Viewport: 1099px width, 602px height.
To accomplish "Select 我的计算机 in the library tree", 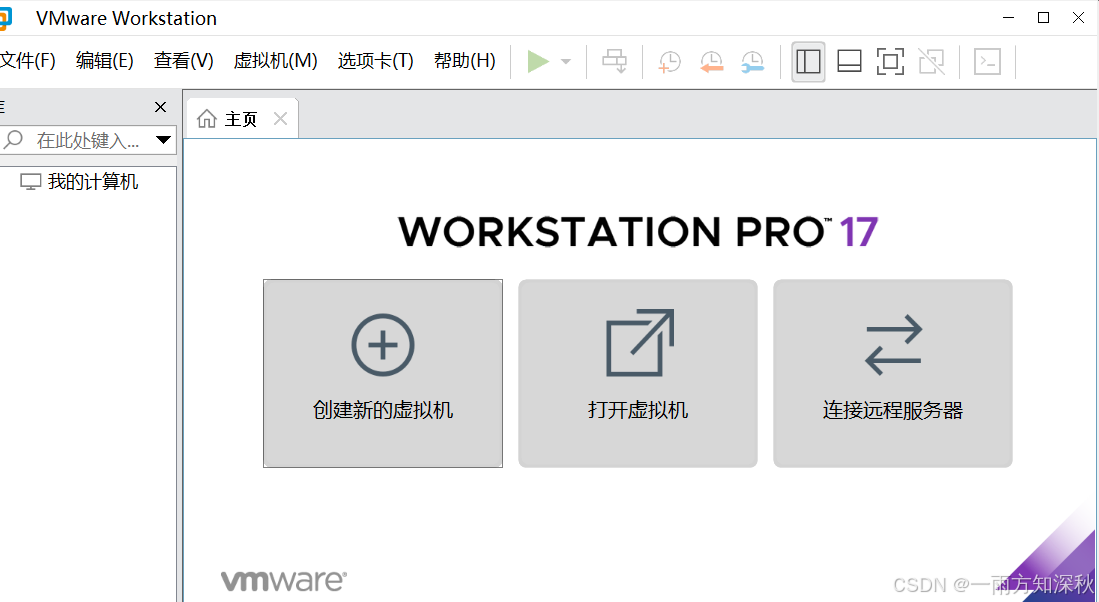I will coord(79,182).
